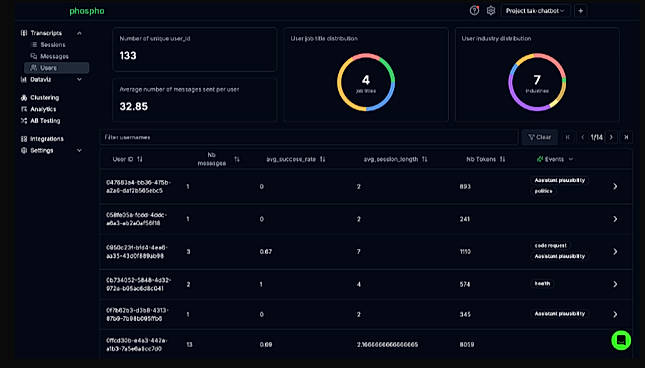Open AB Testing in the sidebar
645x368 pixels.
(x=45, y=120)
